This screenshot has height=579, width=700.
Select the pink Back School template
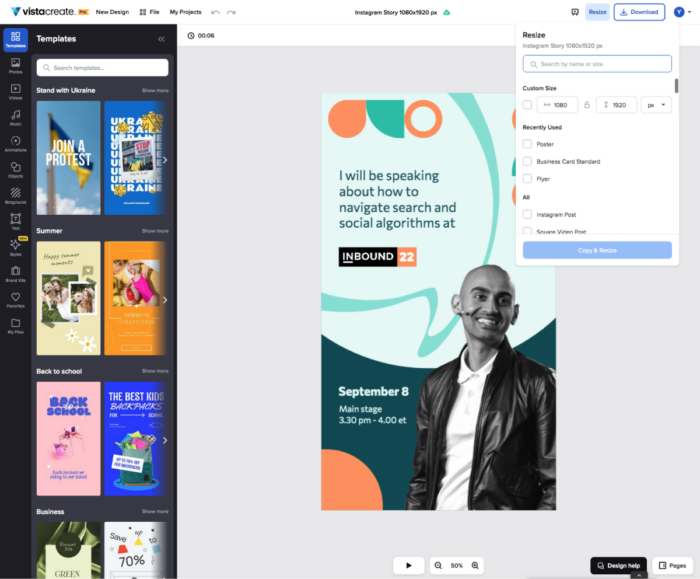(68, 438)
